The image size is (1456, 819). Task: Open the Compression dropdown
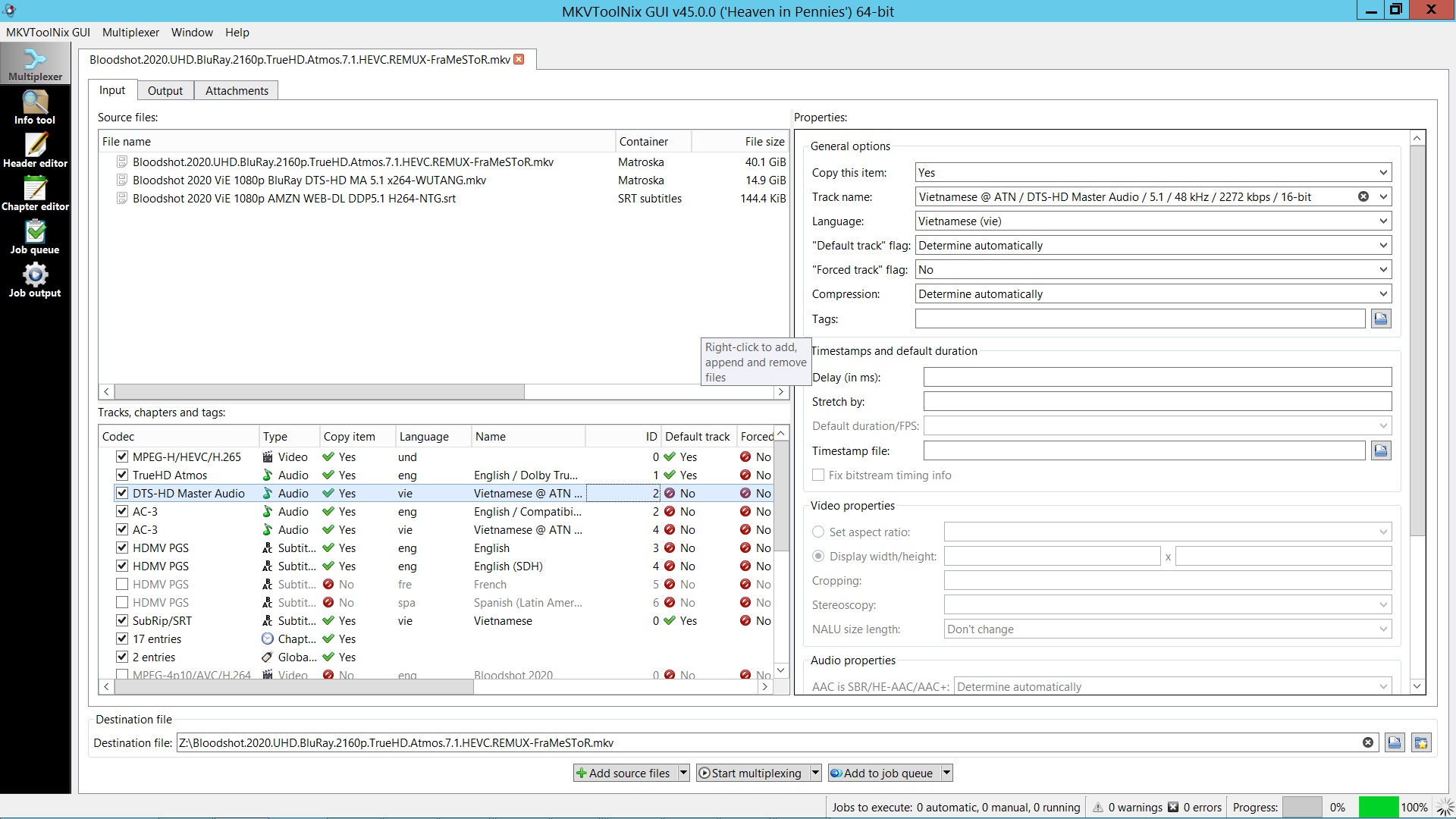(x=1153, y=294)
